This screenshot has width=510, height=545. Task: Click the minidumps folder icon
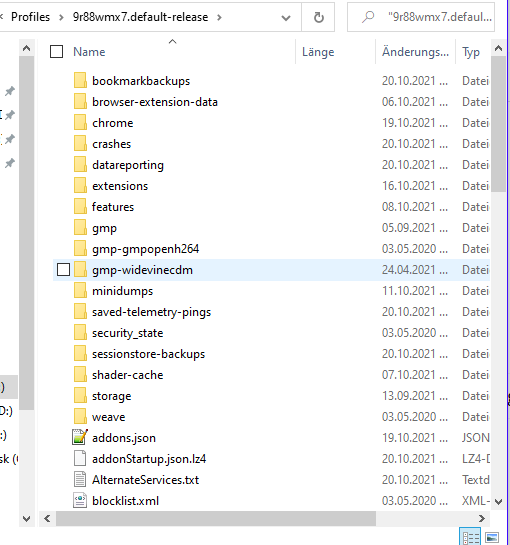[80, 291]
